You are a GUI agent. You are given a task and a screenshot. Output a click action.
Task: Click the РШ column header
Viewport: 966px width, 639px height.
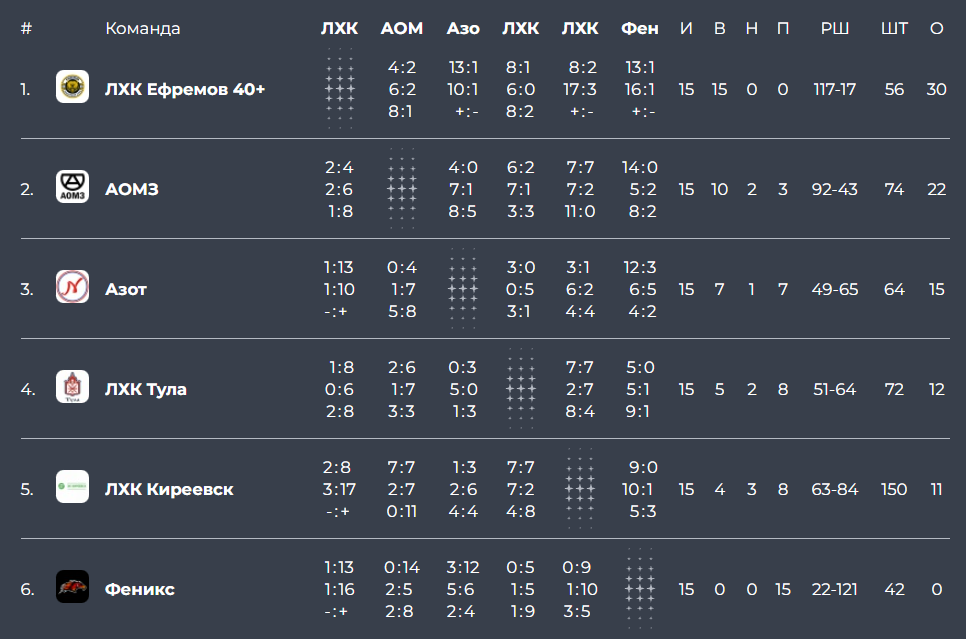(835, 28)
